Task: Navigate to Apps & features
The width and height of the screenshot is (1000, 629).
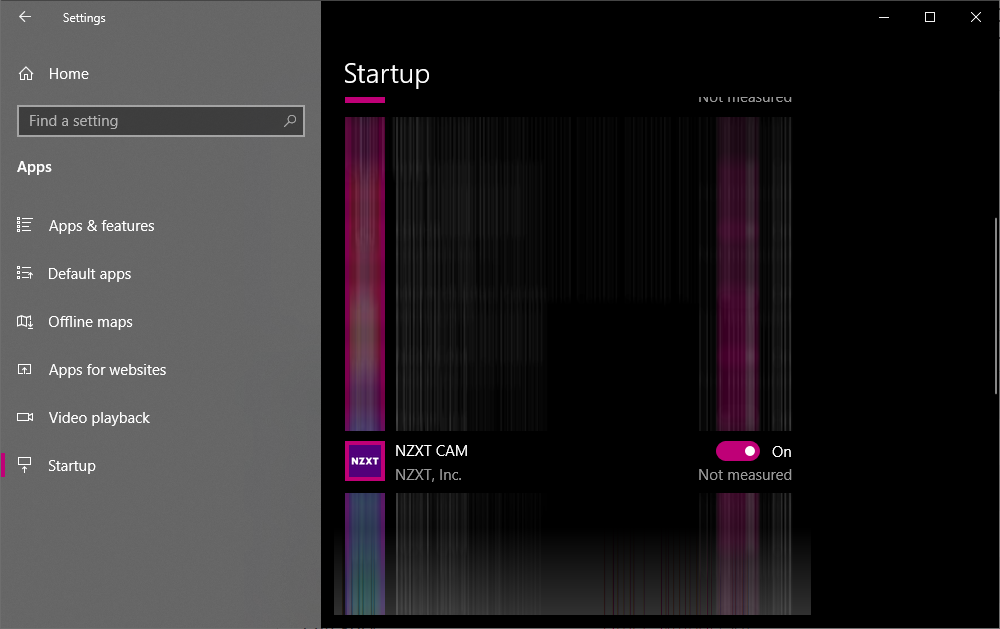Action: (x=100, y=225)
